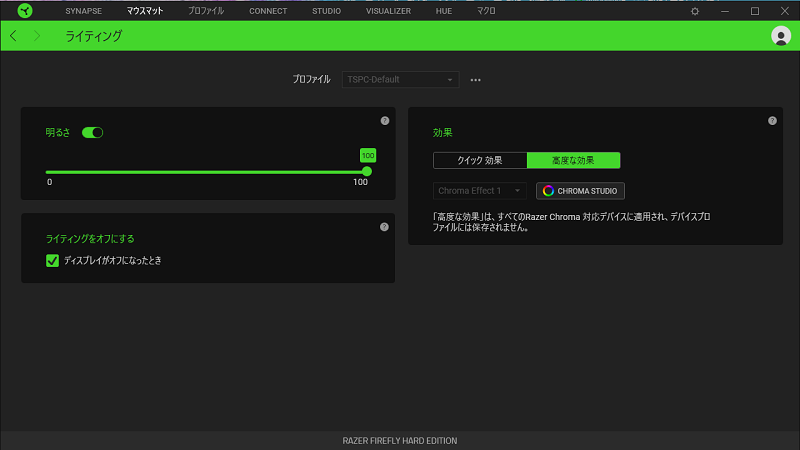Viewport: 800px width, 450px height.
Task: Click RAZER FIREFLY HARD EDITION label
Action: pos(400,441)
